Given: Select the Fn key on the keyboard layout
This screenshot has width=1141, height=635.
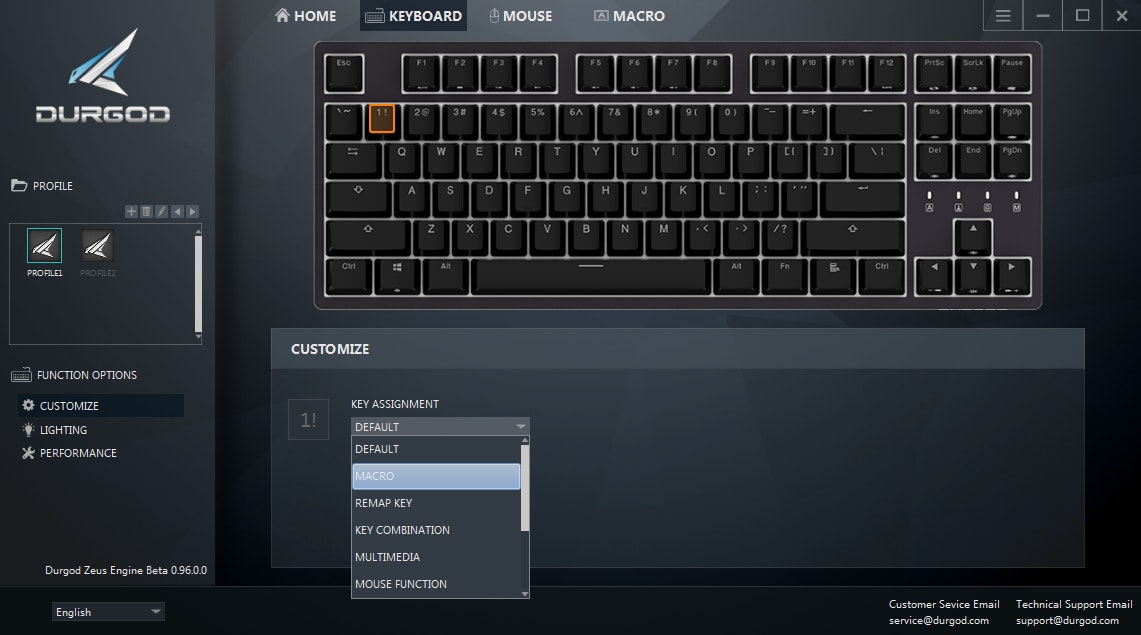Looking at the screenshot, I should coord(784,276).
